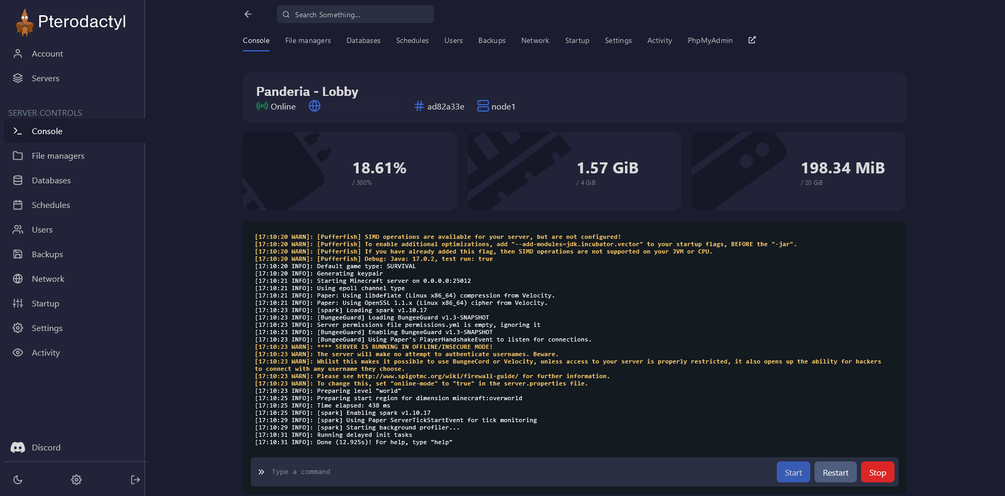1005x496 pixels.
Task: Click the hash server ID icon
Action: click(x=420, y=106)
